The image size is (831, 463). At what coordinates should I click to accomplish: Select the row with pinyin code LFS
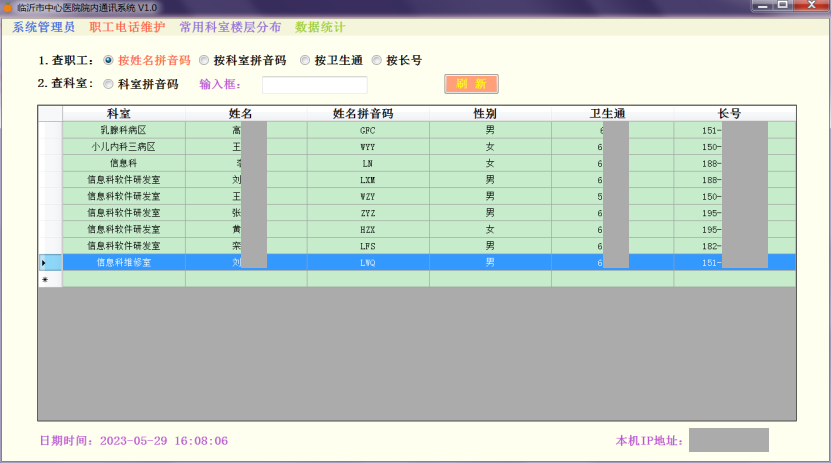368,246
